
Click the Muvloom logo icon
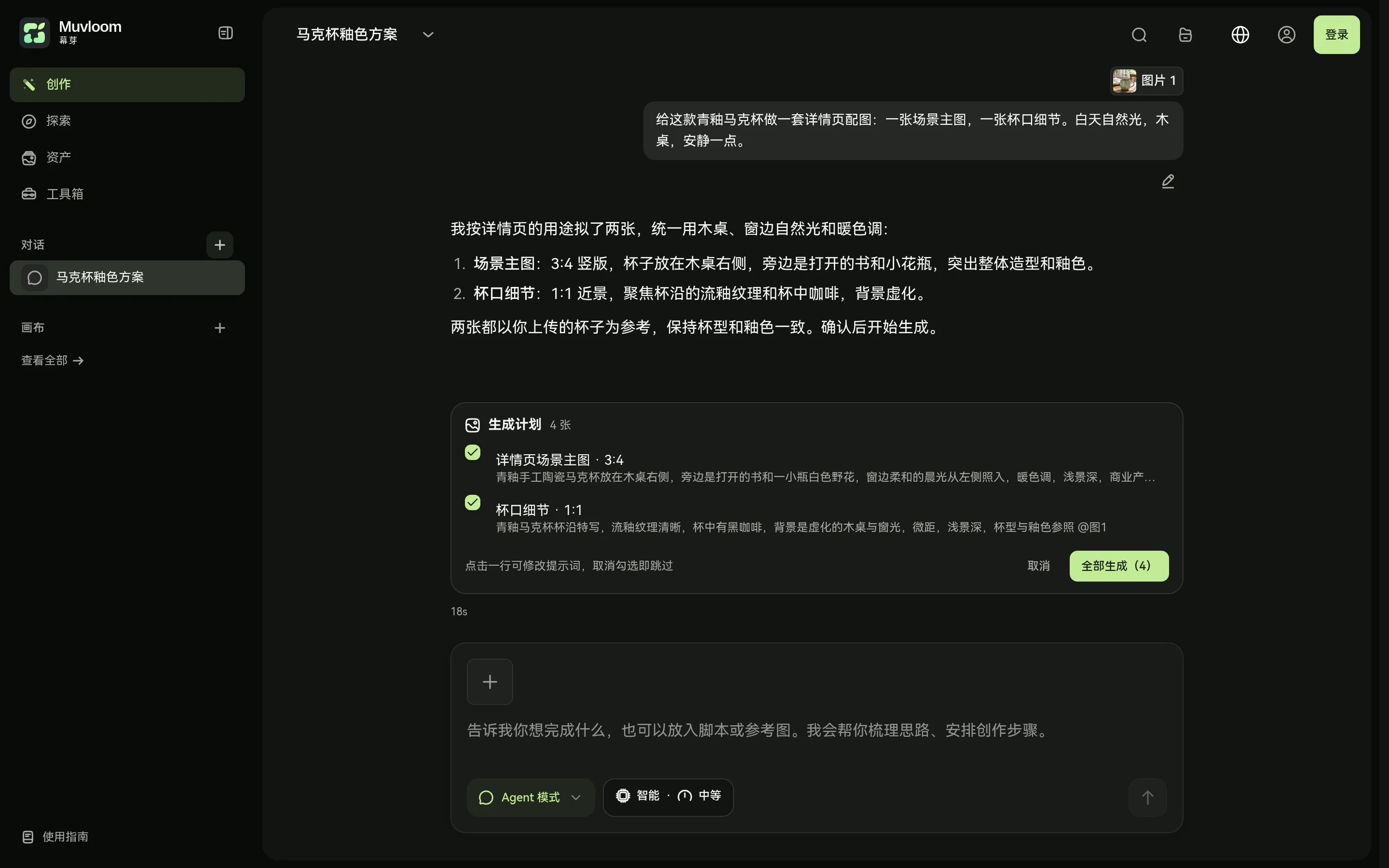pyautogui.click(x=34, y=33)
